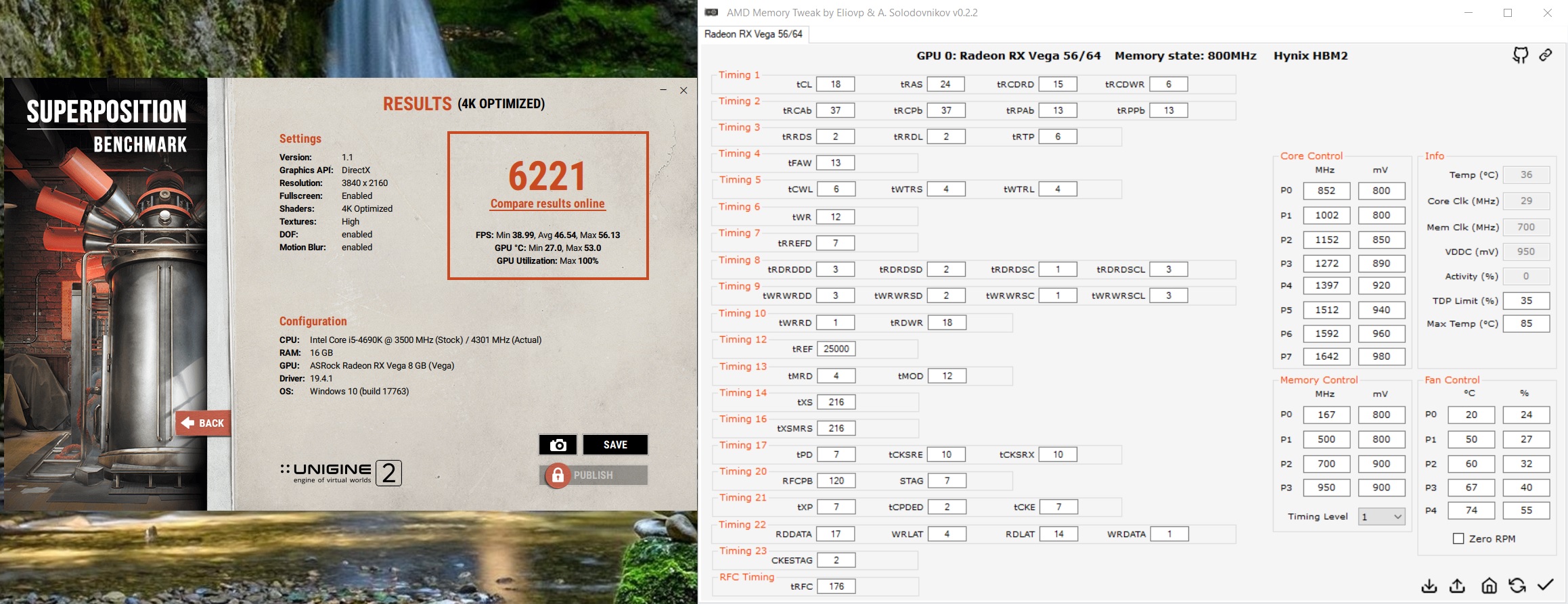
Task: Edit the tFAW value field
Action: (836, 163)
